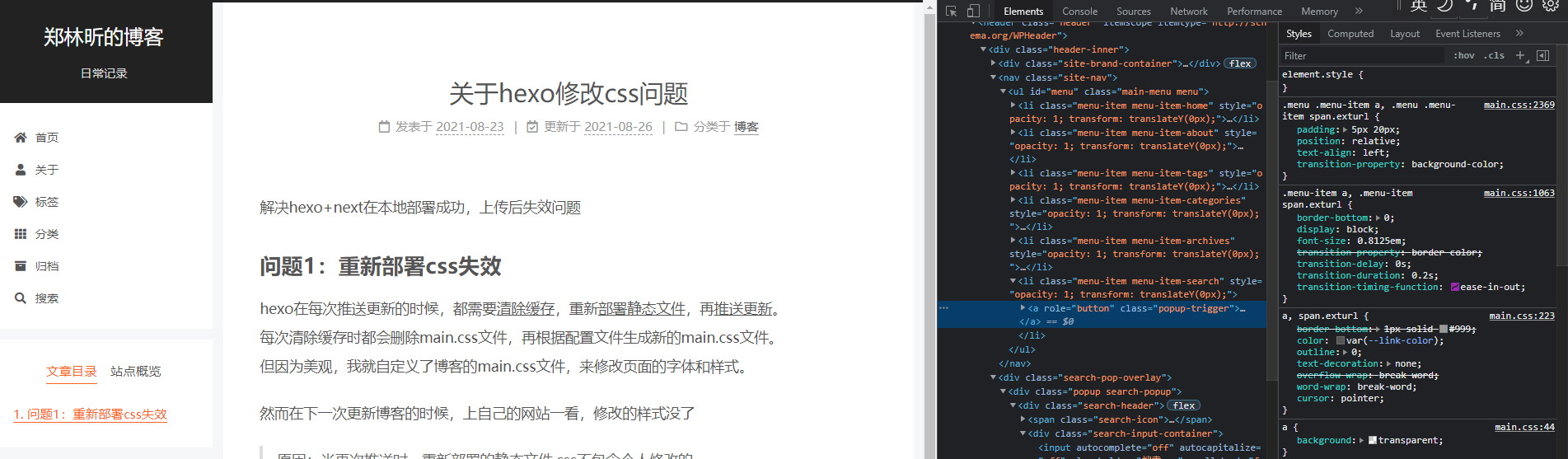Viewport: 1568px width, 459px height.
Task: Collapse the ul main-menu node
Action: point(1004,91)
